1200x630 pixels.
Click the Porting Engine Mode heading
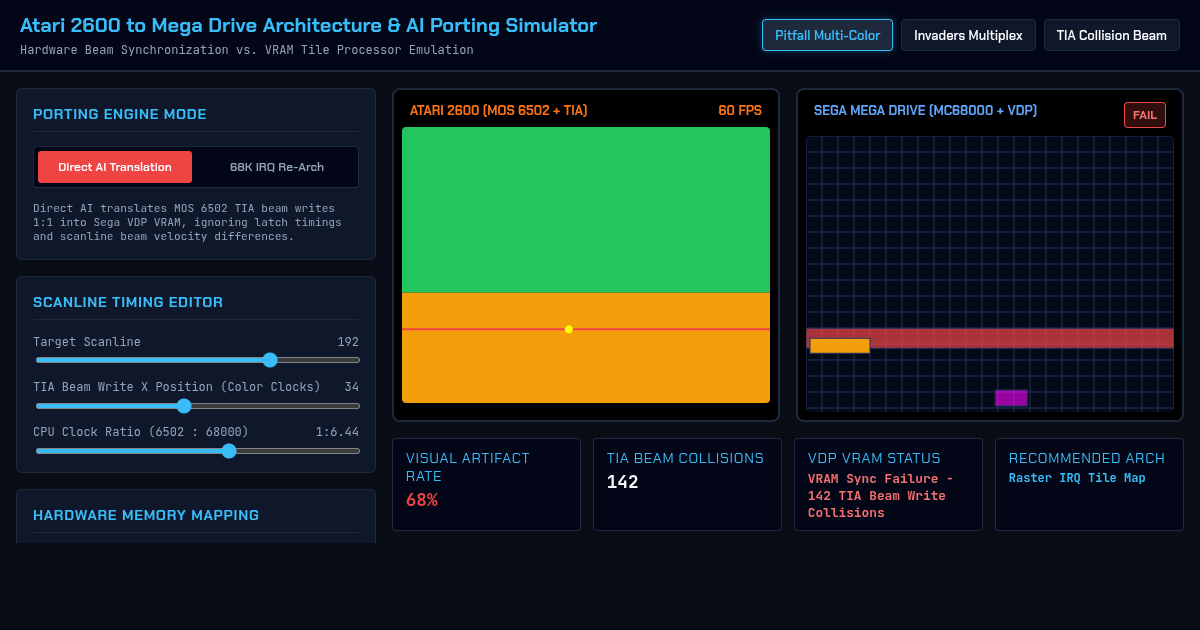pyautogui.click(x=120, y=114)
